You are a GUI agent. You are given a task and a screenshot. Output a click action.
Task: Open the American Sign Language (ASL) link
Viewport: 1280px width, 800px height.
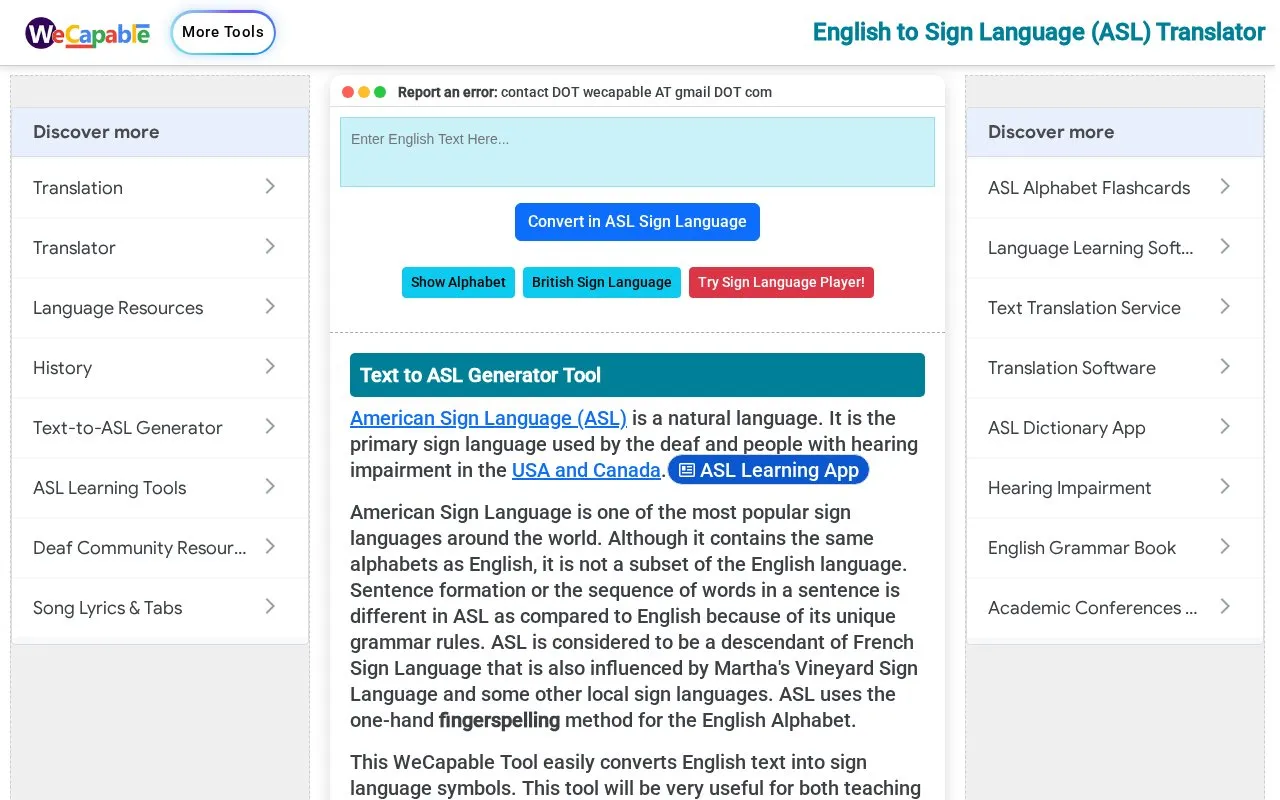click(488, 418)
